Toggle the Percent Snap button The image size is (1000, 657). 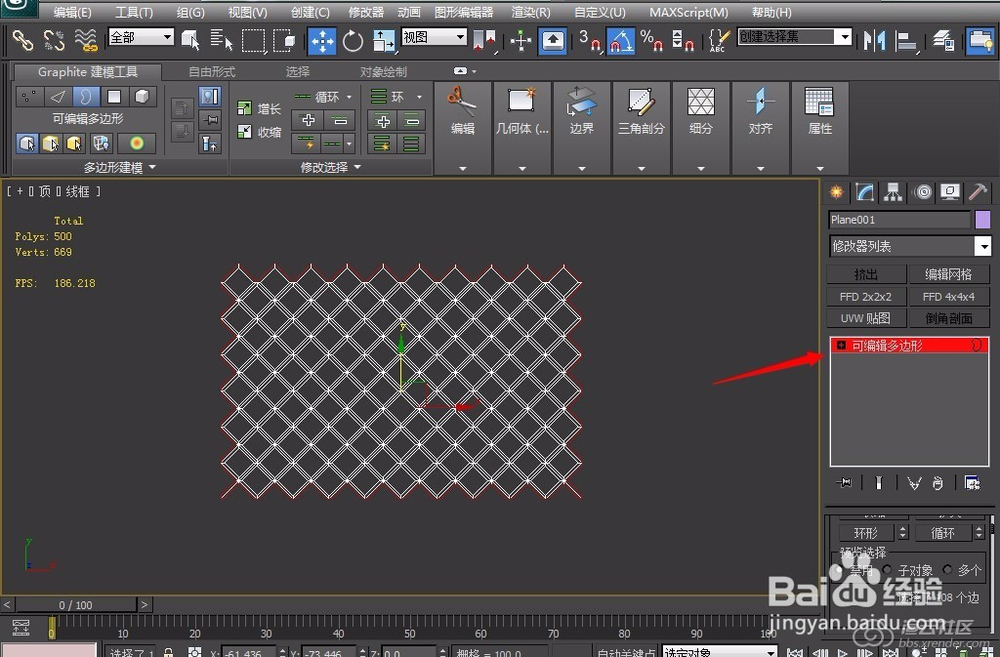652,41
